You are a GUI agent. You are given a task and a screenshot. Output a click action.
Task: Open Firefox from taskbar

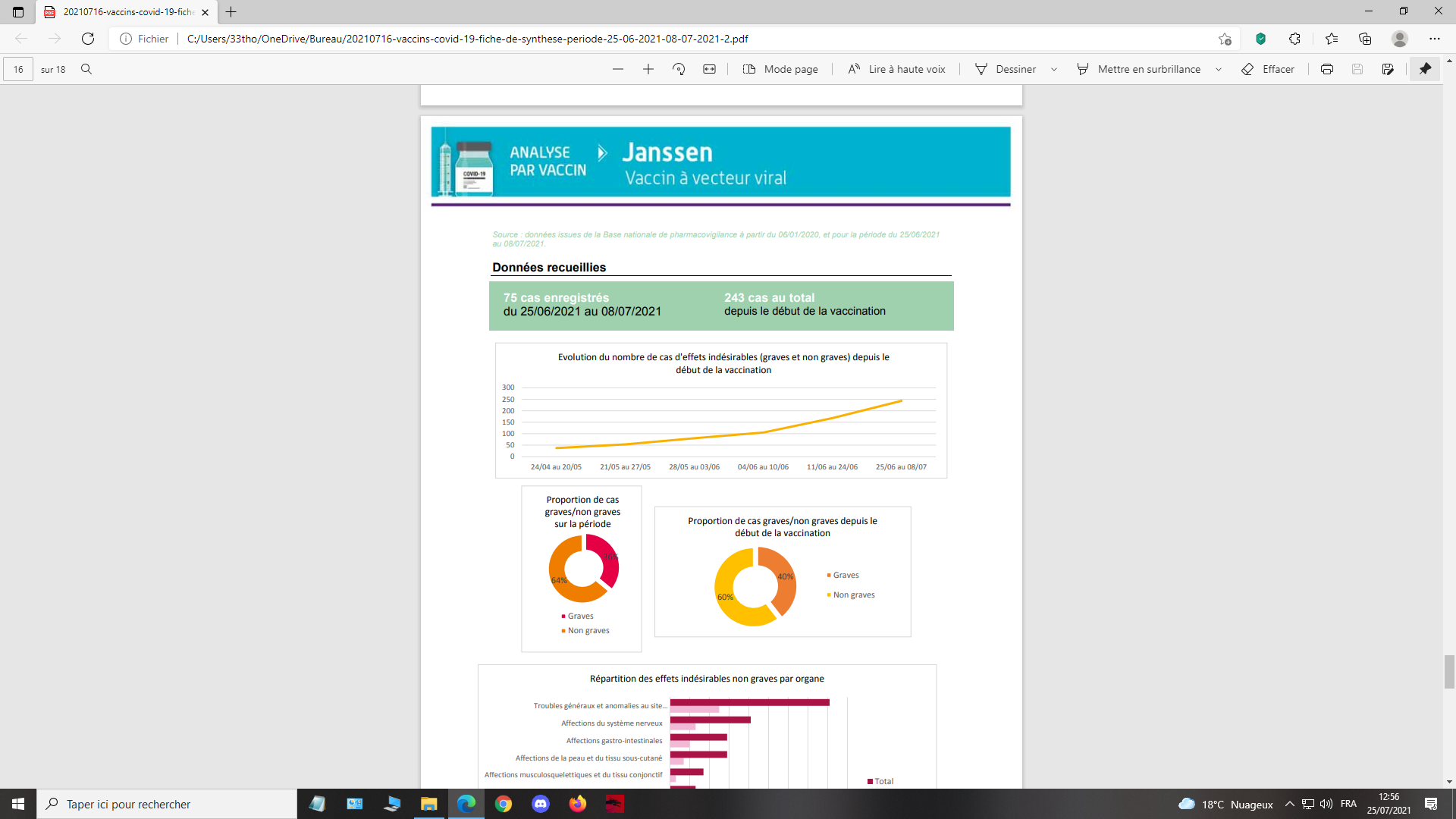tap(578, 804)
